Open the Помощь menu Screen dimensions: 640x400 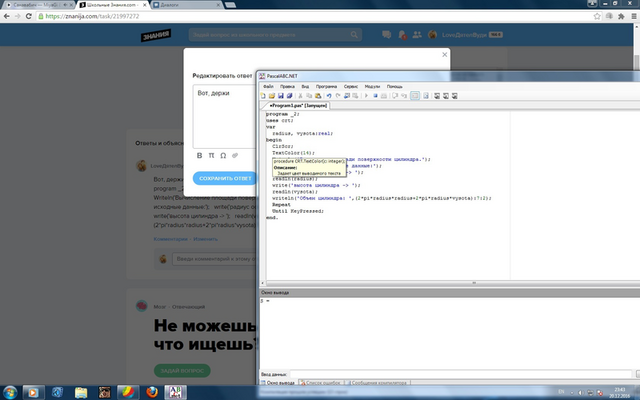pos(394,87)
